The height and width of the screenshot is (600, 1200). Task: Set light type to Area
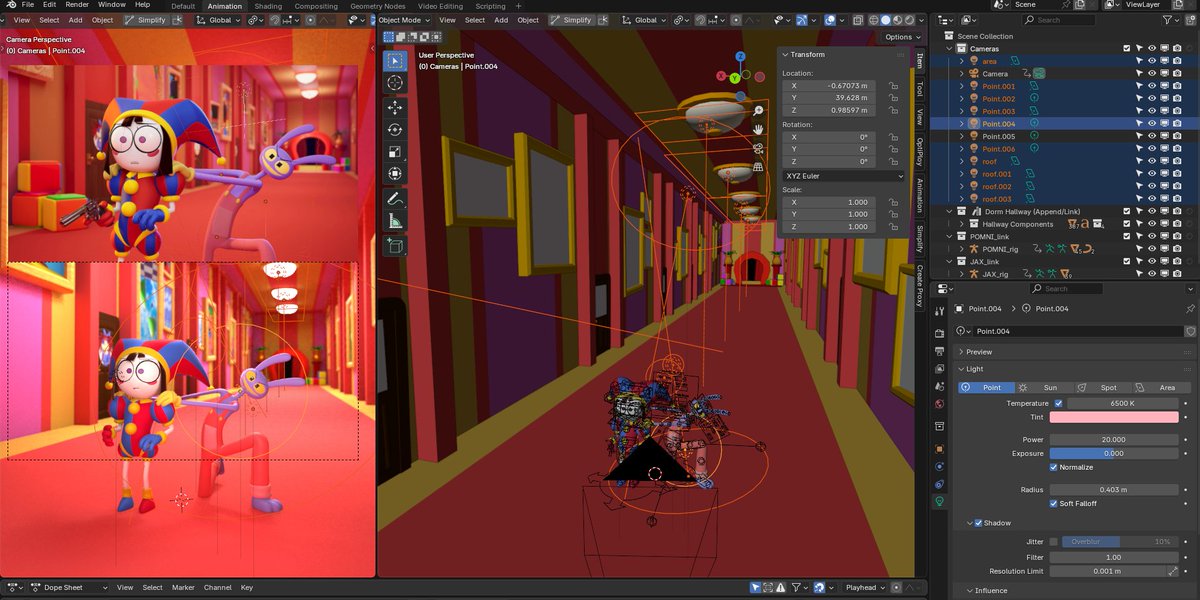[x=1160, y=387]
